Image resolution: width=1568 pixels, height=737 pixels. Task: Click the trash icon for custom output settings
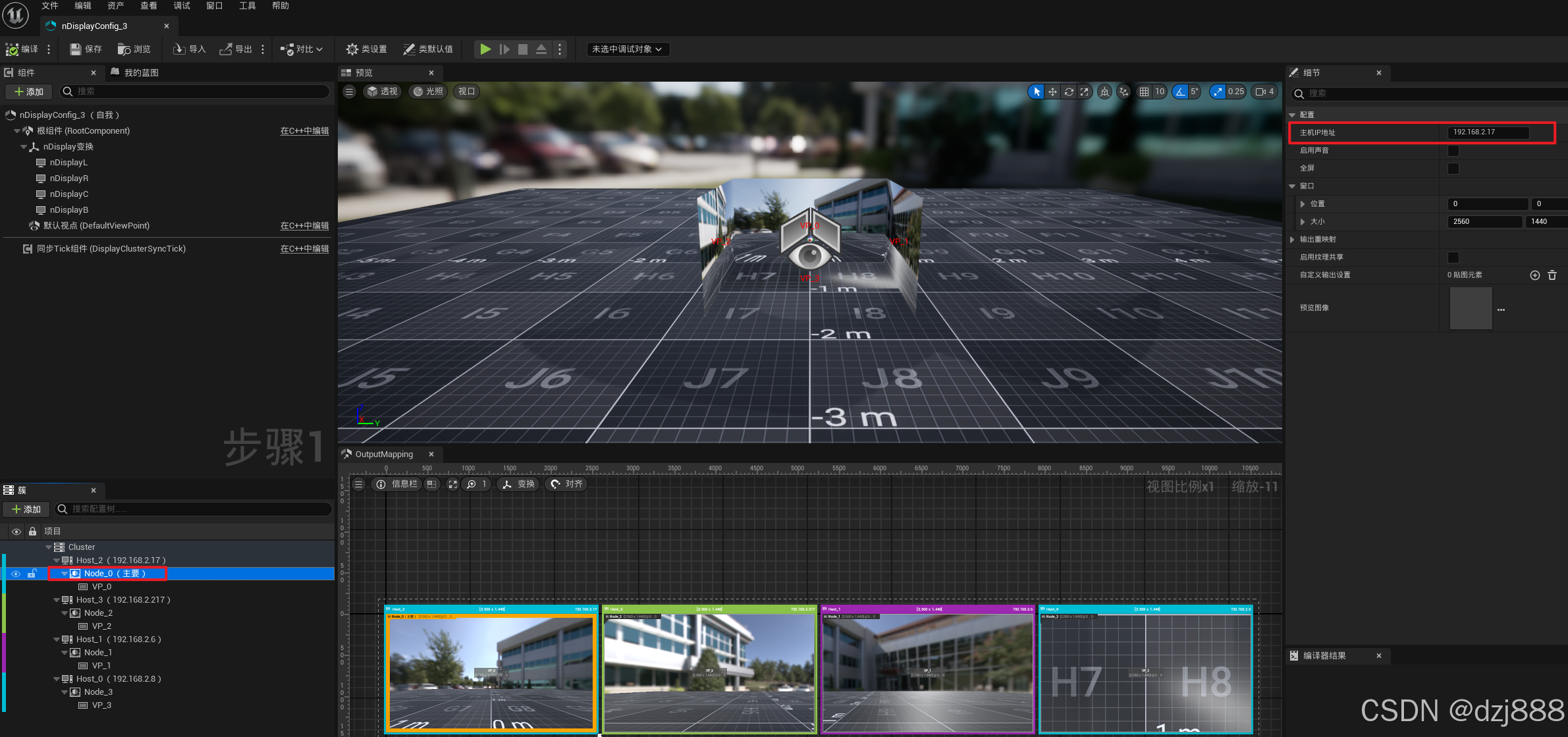tap(1552, 275)
